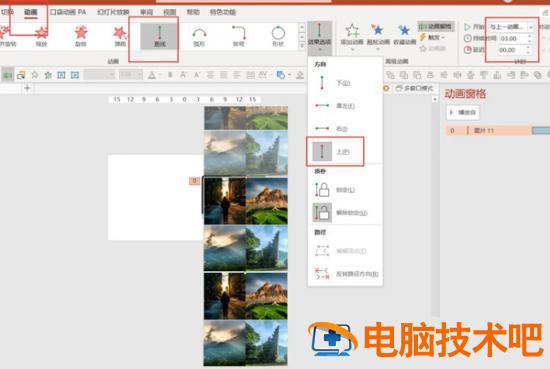Choose the 旋转 star animation effect
This screenshot has height=369, width=550.
click(x=81, y=36)
